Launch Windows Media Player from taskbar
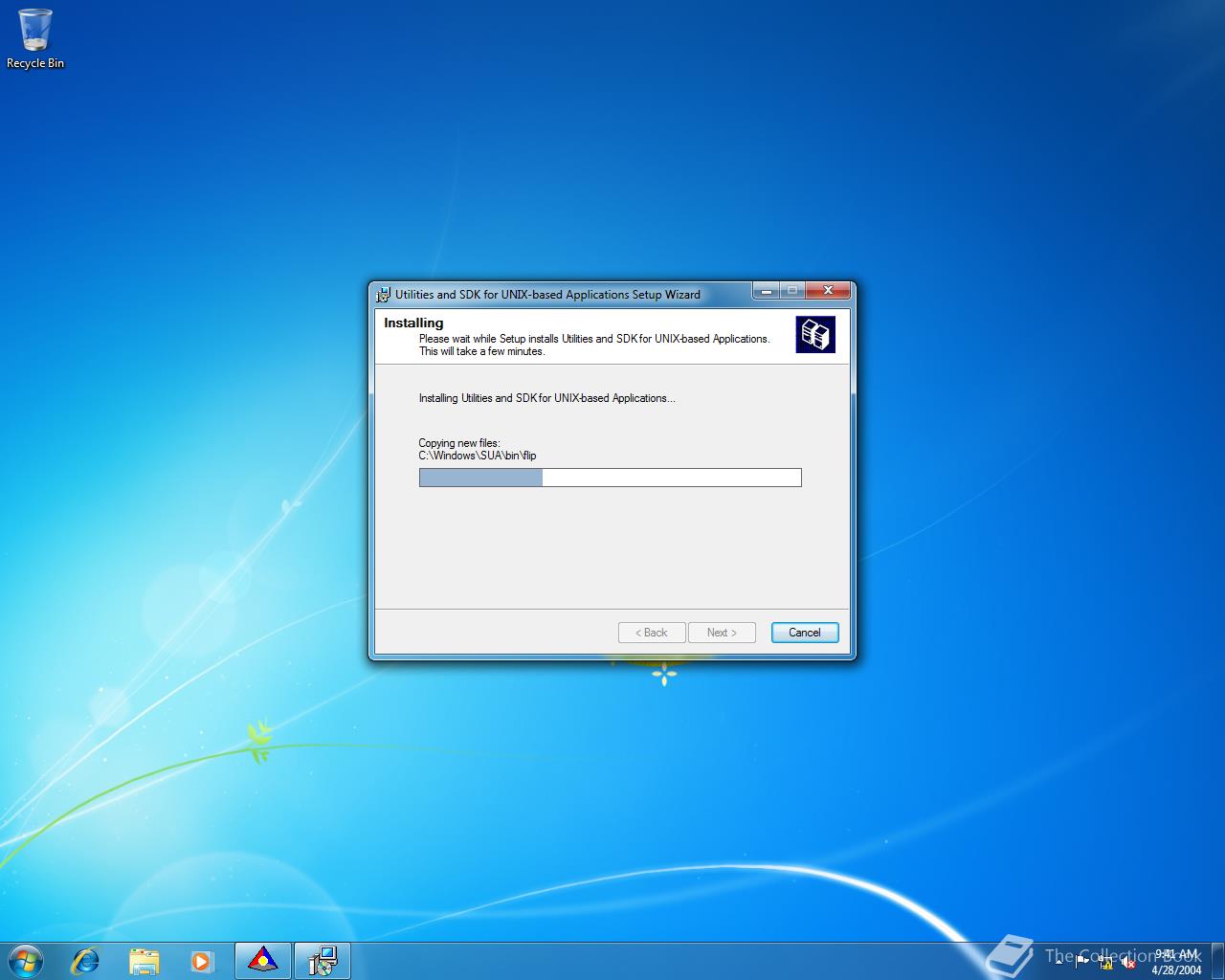Screen dimensions: 1225x980 click(202, 960)
